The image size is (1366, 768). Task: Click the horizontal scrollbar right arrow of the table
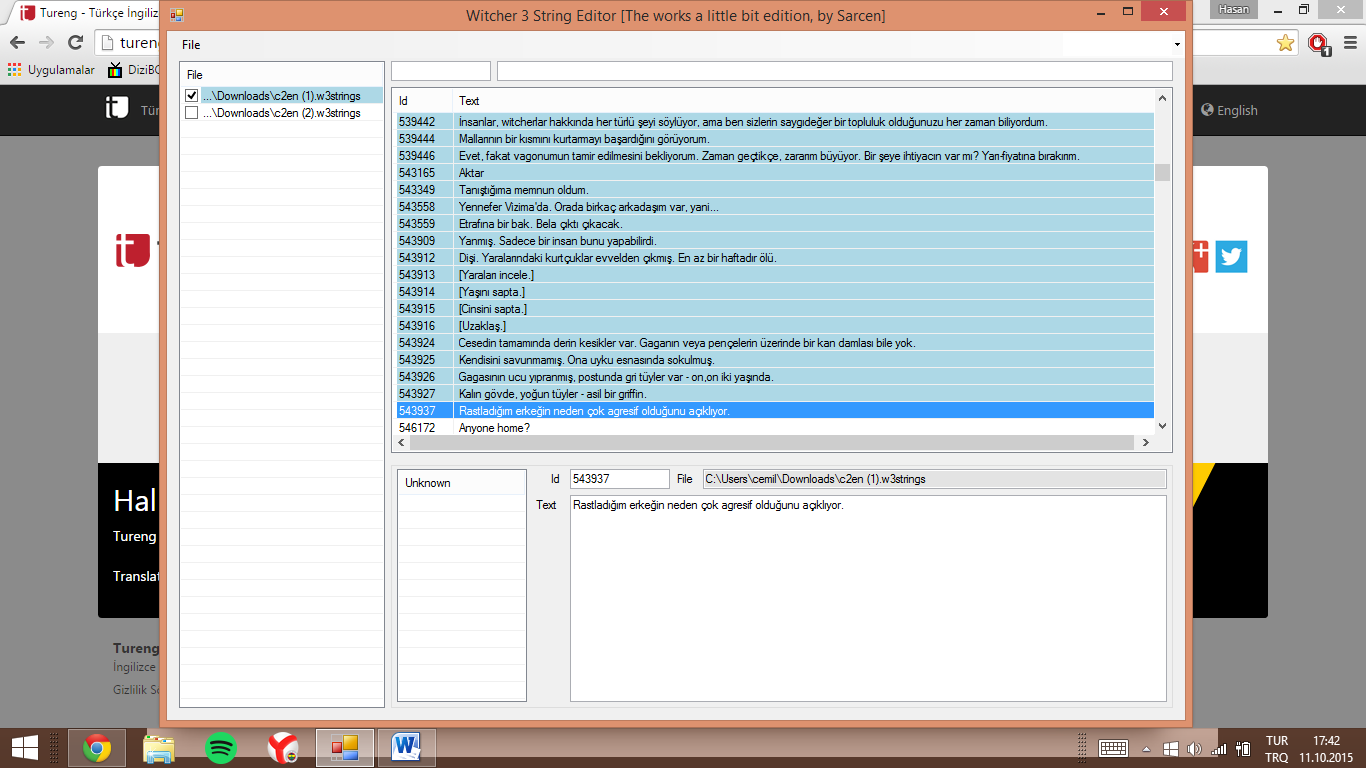[x=1146, y=443]
